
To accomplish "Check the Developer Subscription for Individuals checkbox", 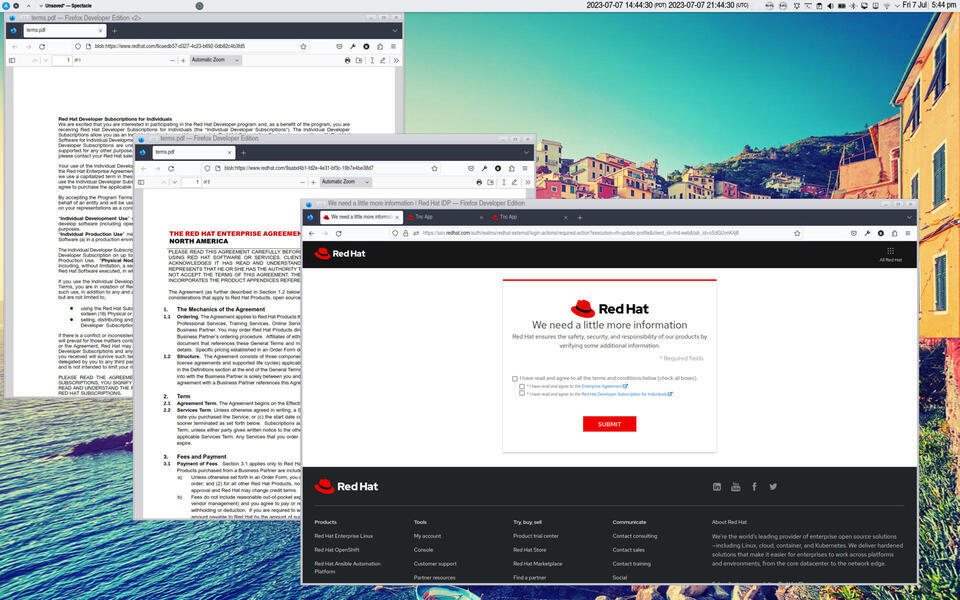I will [522, 394].
